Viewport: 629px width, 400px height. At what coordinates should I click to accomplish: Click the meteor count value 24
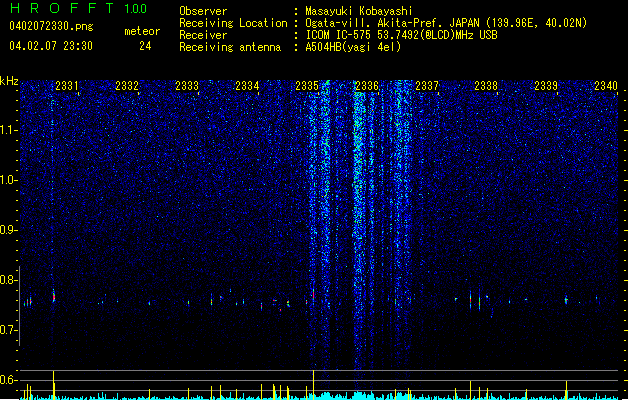coord(145,46)
